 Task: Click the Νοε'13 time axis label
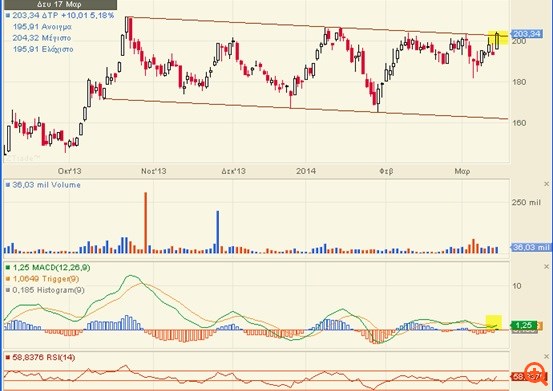154,171
